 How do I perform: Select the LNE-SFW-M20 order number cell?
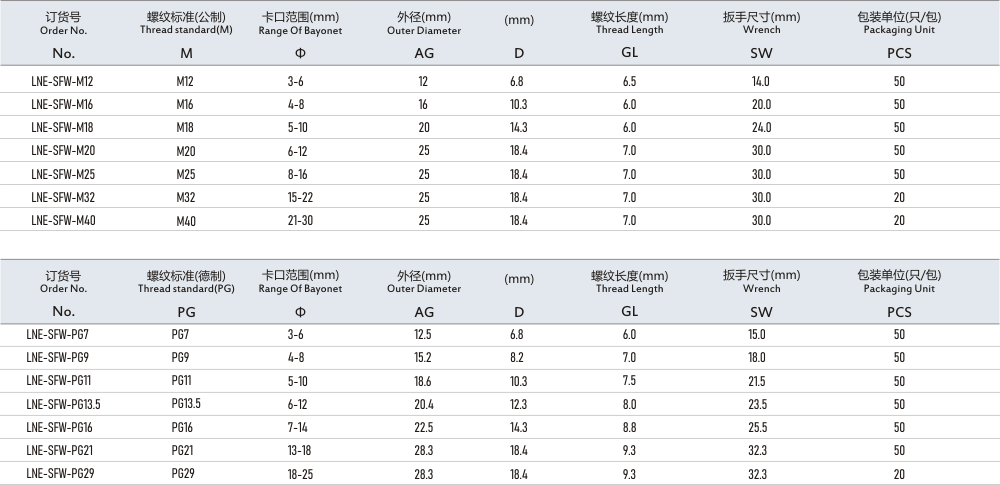62,150
